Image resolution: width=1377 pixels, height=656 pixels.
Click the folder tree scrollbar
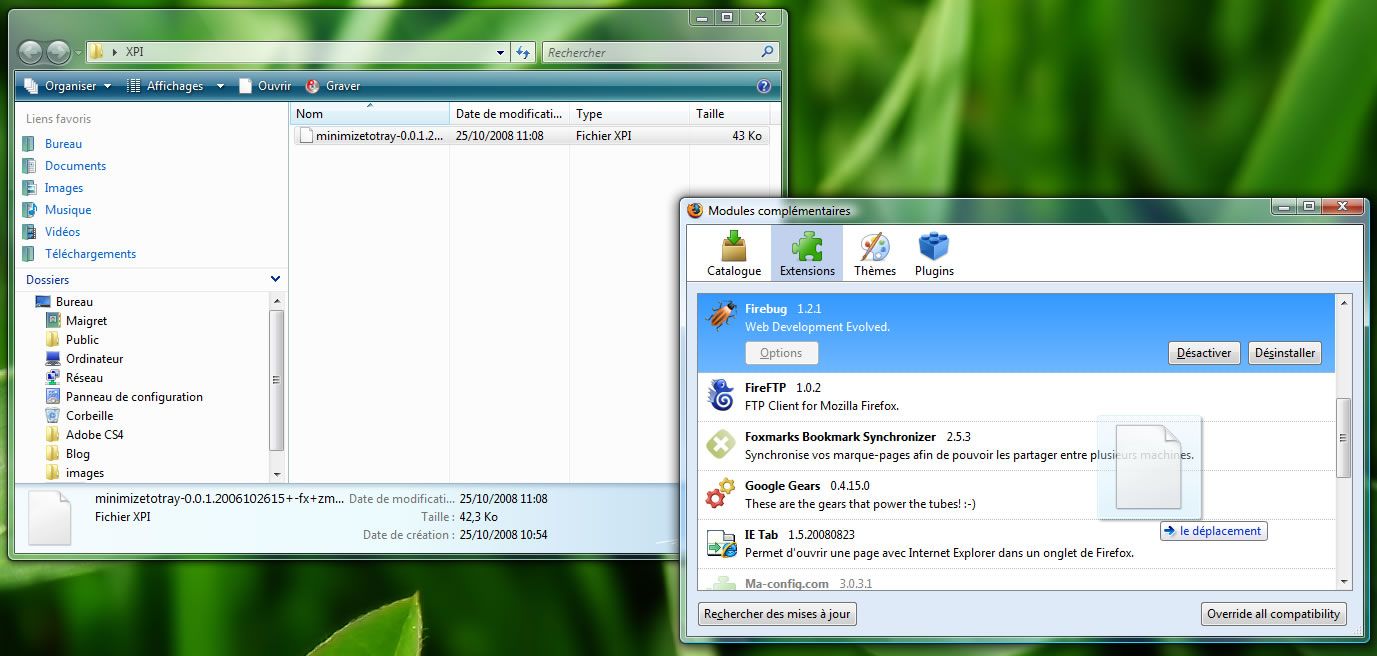coord(277,380)
